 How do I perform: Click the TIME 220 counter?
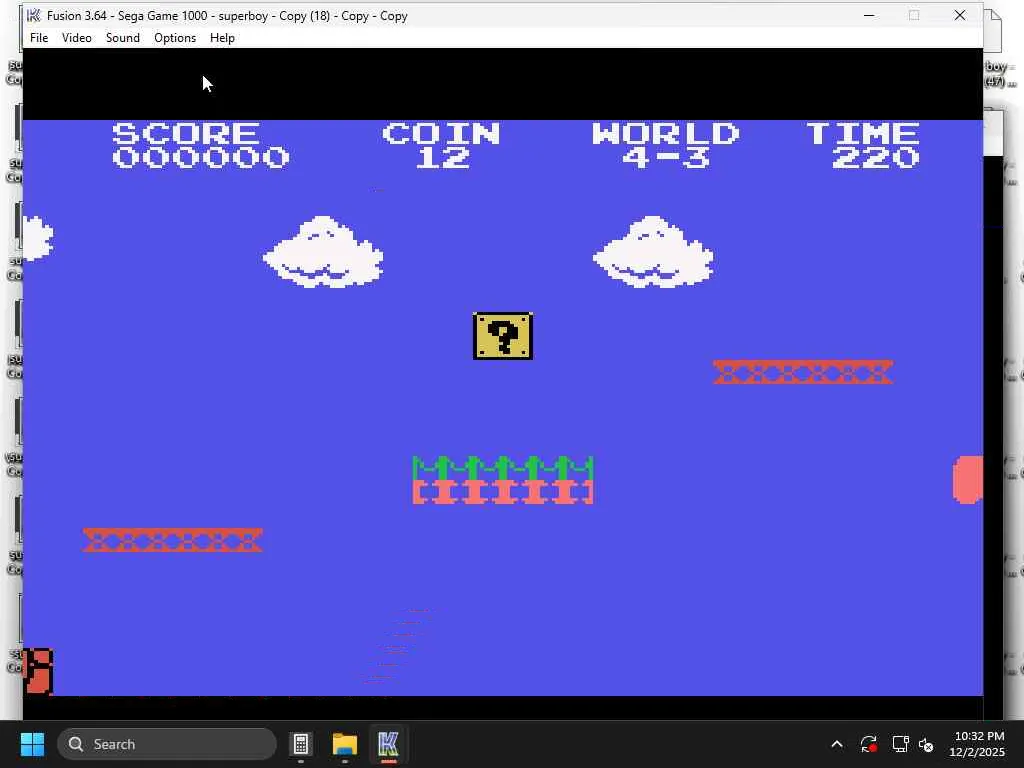[x=863, y=146]
